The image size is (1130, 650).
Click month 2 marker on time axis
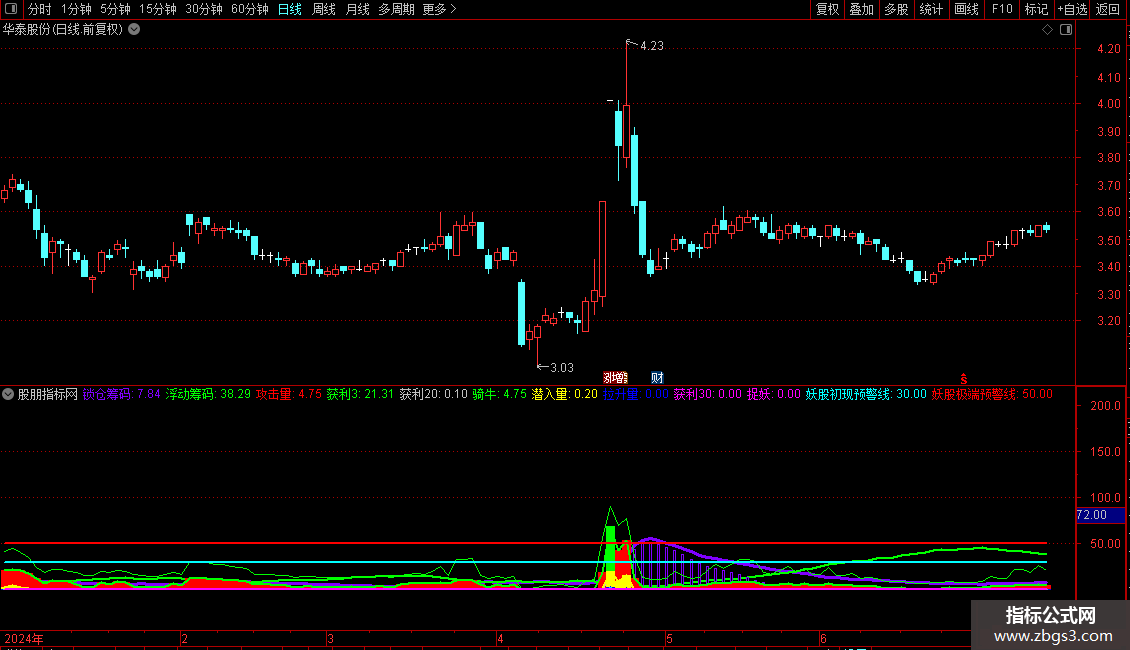184,638
